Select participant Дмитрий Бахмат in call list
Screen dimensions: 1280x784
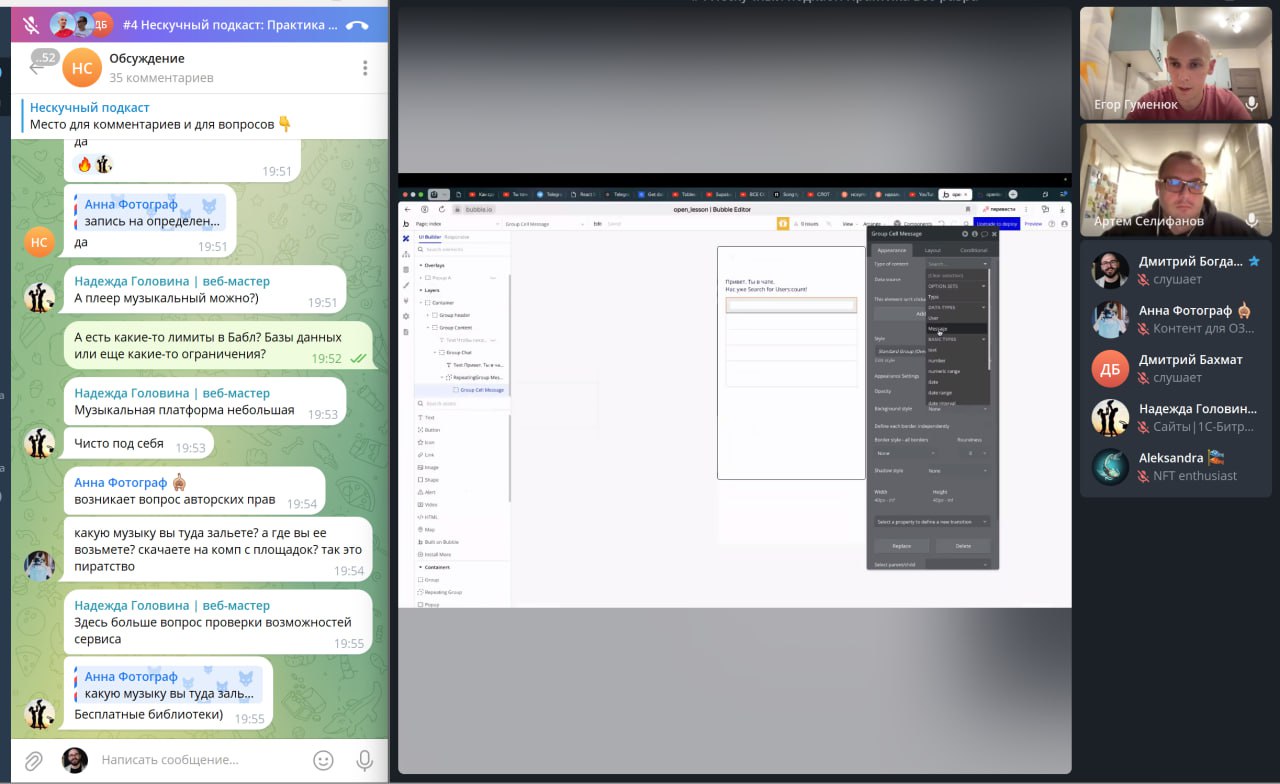pyautogui.click(x=1176, y=369)
